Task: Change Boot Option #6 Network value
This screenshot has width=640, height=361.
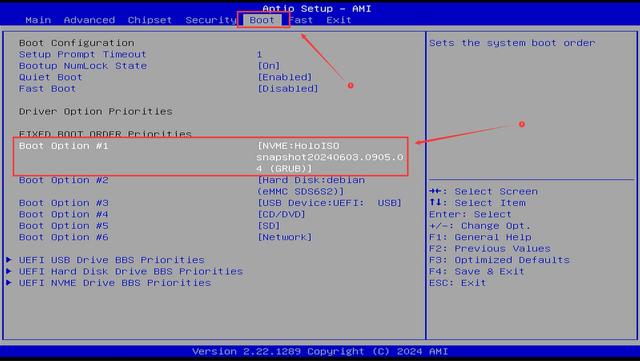Action: point(284,237)
